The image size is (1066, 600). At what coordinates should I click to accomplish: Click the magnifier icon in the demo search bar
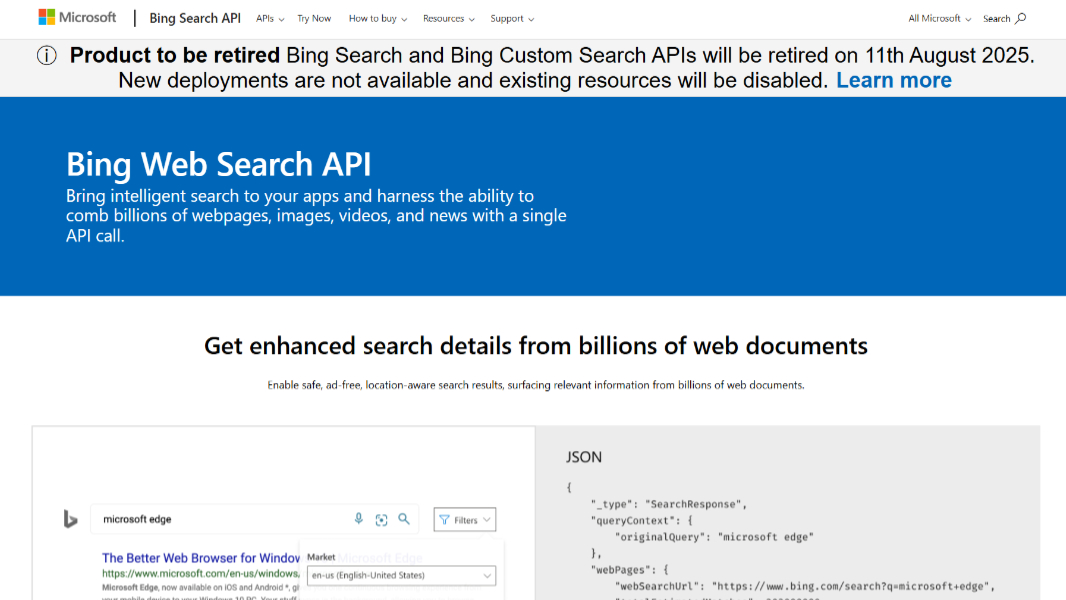pos(403,519)
